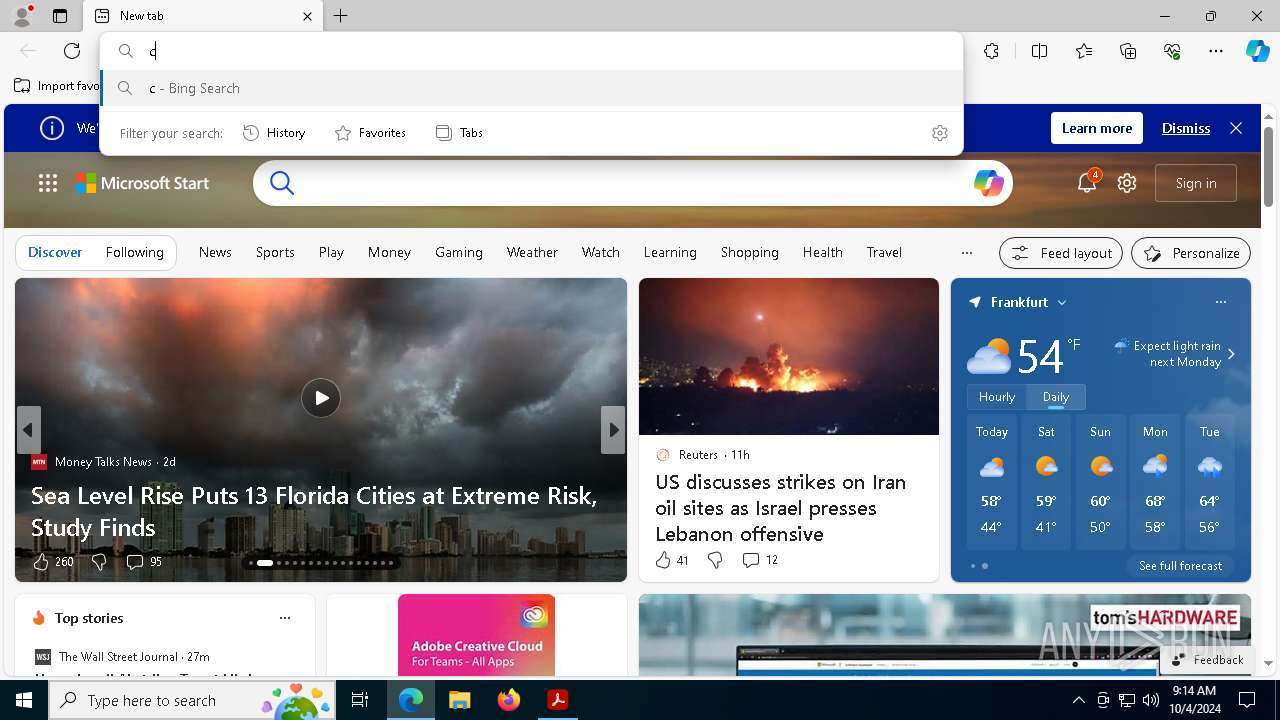Open See full forecast link
1280x720 pixels.
click(1180, 566)
